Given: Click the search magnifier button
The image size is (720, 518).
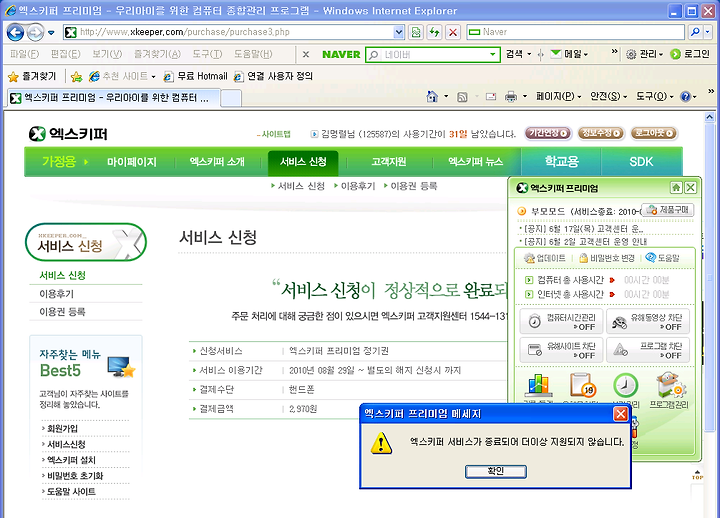Looking at the screenshot, I should [x=695, y=32].
